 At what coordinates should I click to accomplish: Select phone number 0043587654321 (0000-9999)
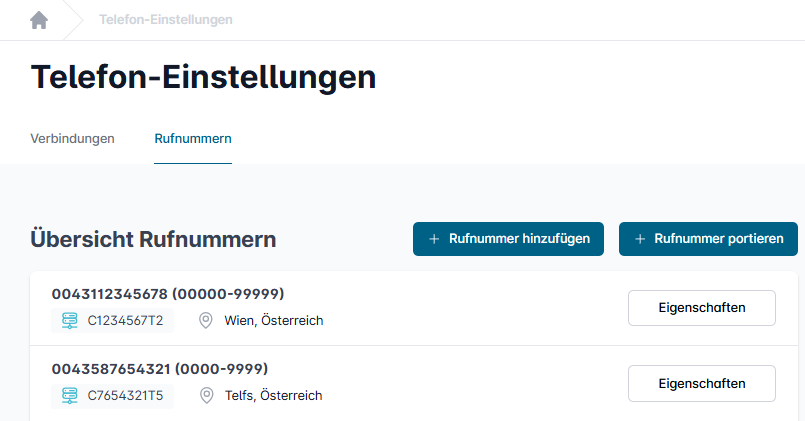[160, 369]
